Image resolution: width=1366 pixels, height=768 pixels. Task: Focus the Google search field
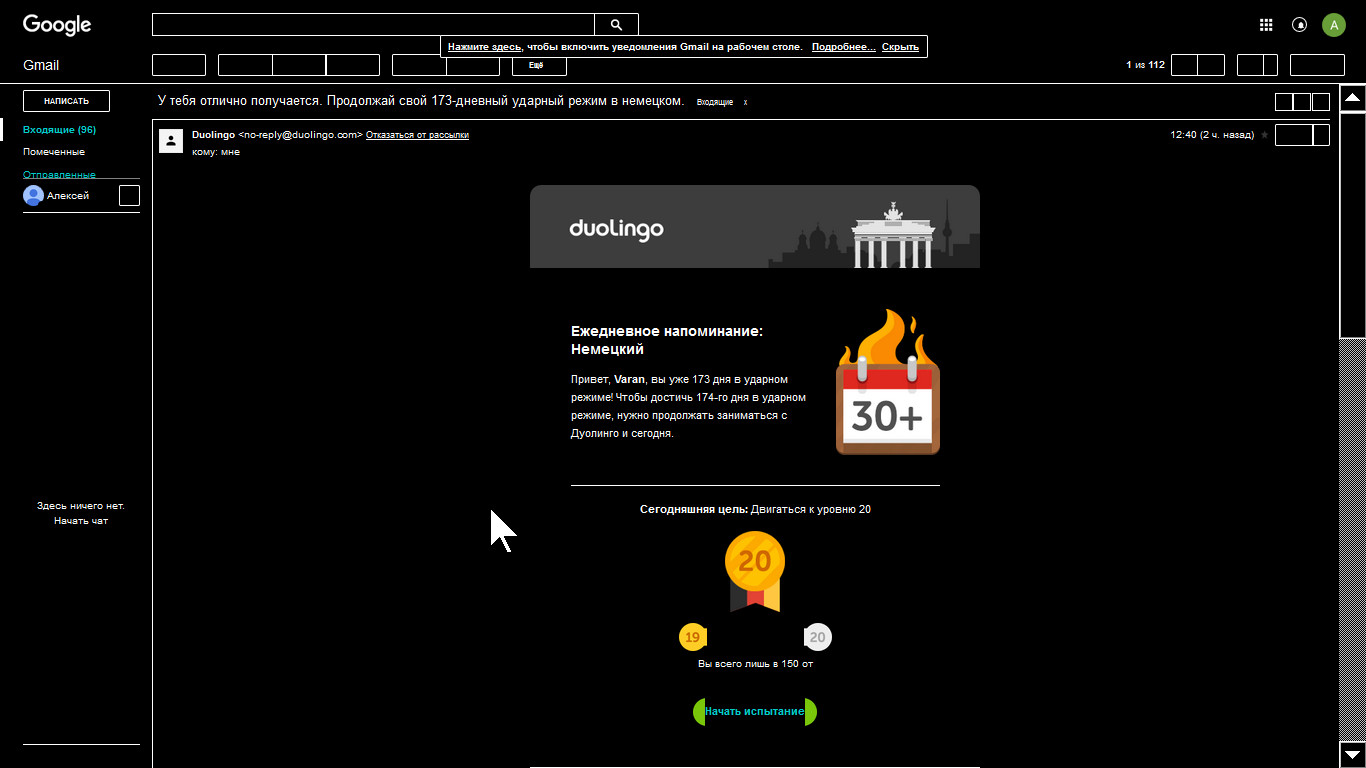373,25
